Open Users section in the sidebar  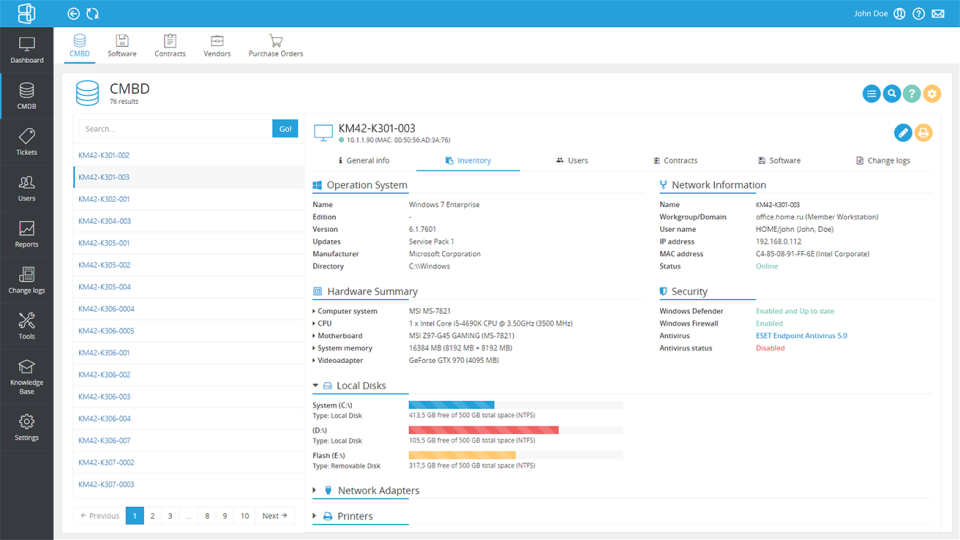26,188
